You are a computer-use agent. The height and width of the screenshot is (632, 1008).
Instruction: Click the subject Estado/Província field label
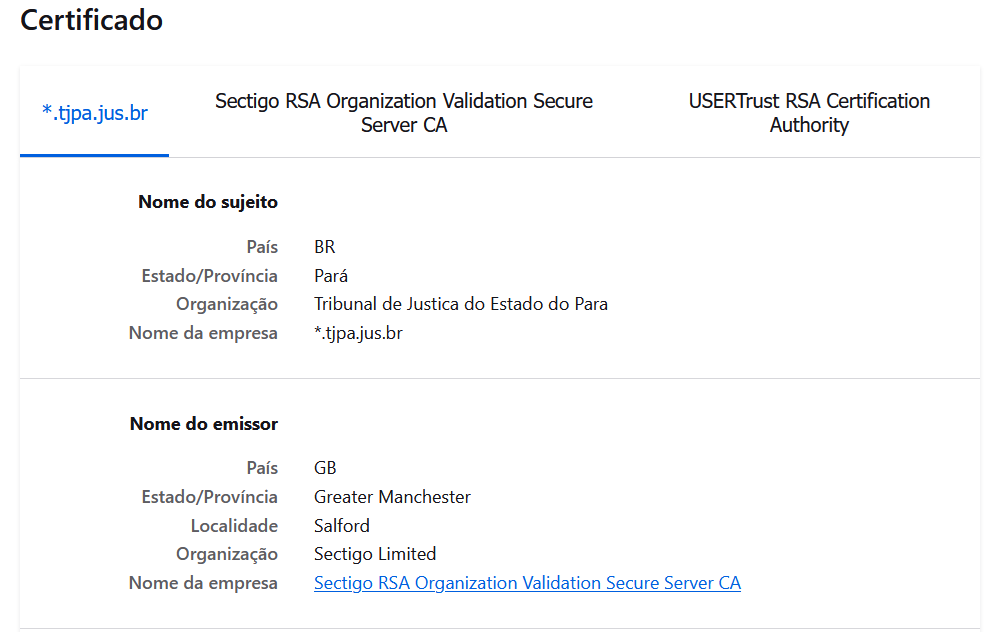click(210, 276)
